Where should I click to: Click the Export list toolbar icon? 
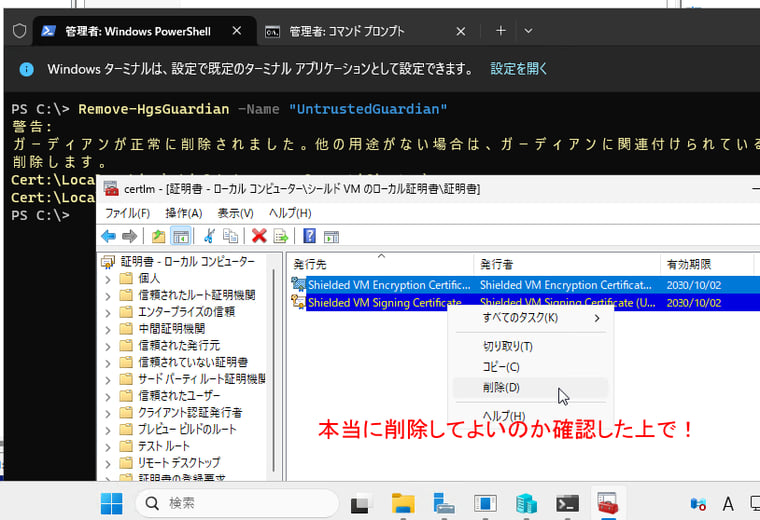click(x=281, y=236)
